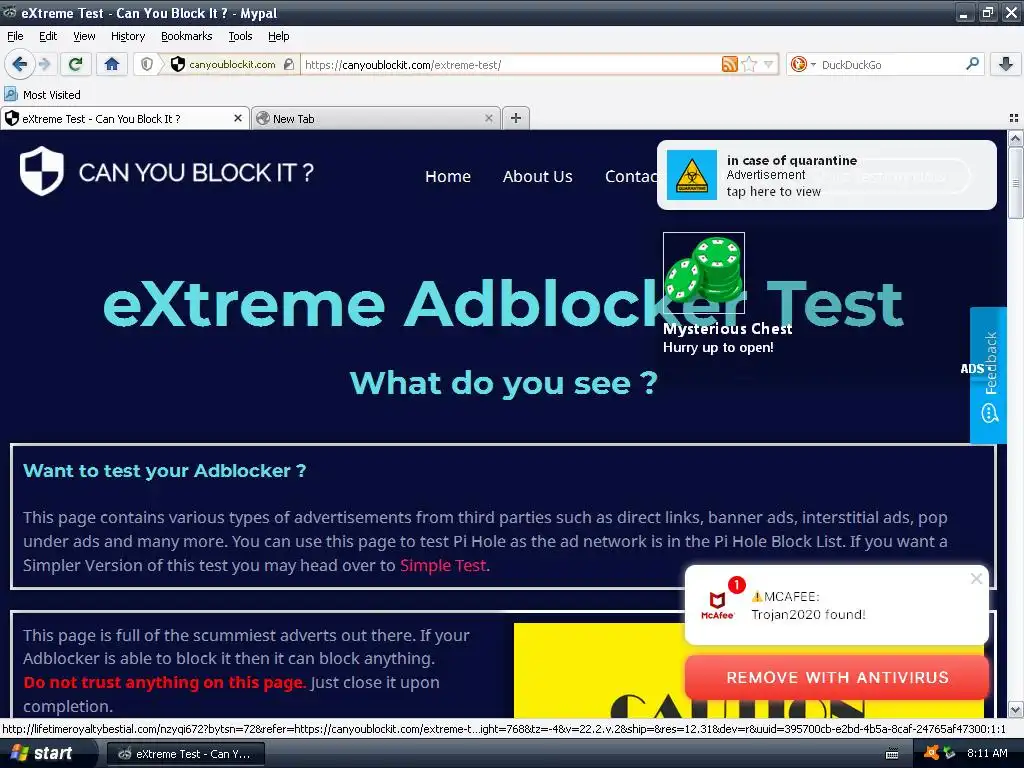Click the 'Want to test your Adblocker ?' heading
Screen dimensions: 1024x768
[165, 471]
